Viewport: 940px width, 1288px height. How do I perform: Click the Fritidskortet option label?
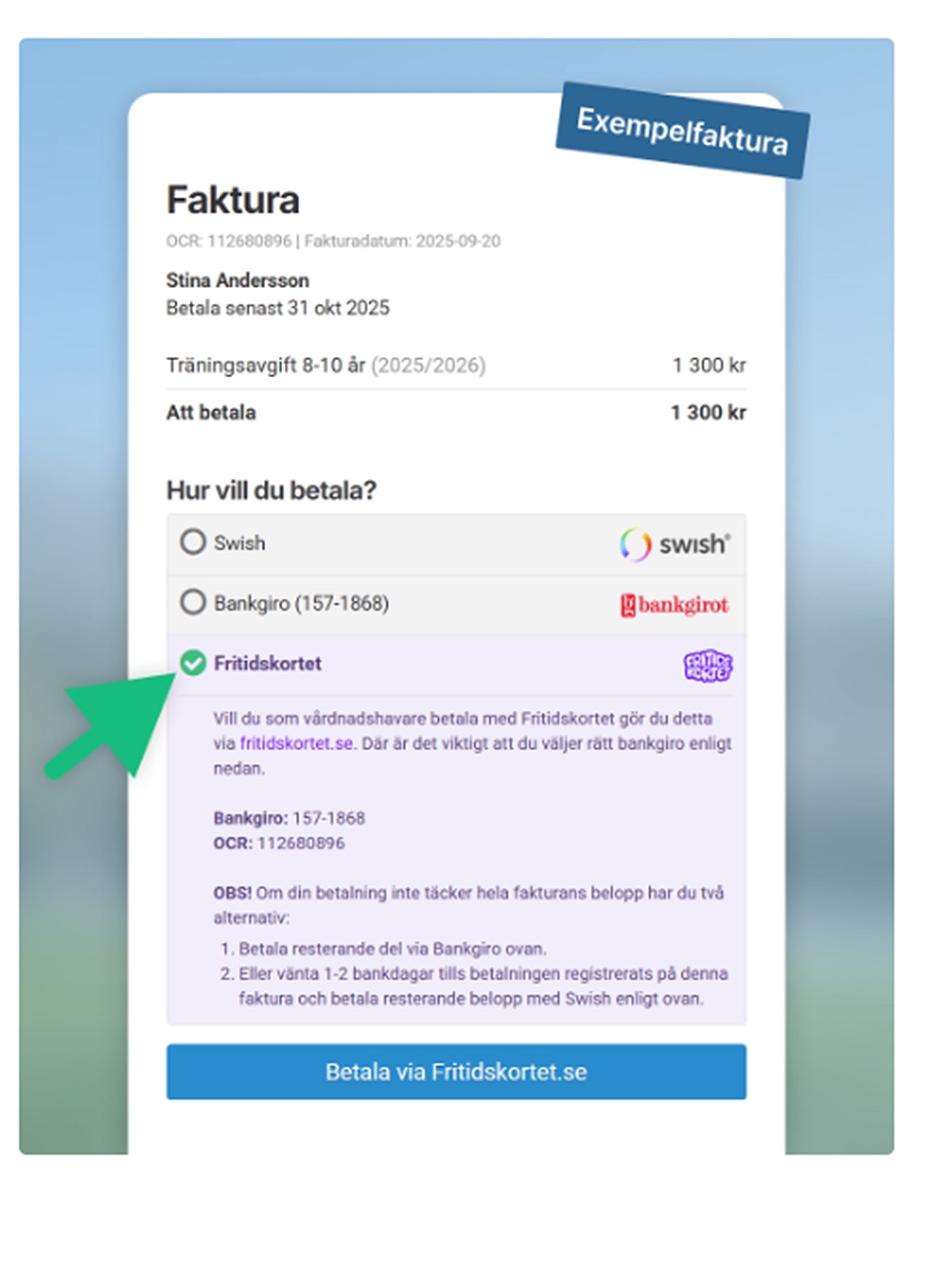click(x=268, y=664)
